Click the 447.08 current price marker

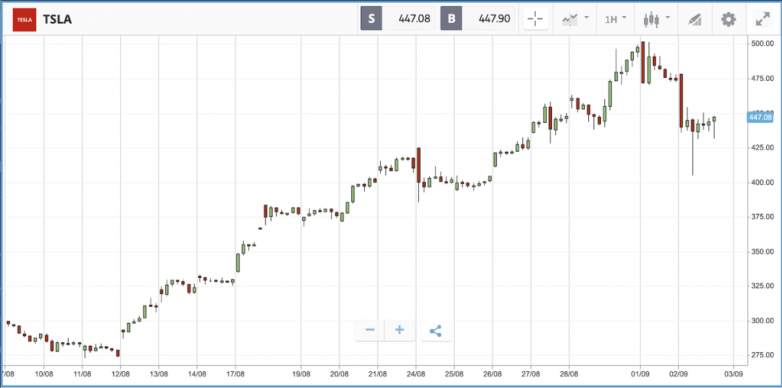tap(759, 117)
